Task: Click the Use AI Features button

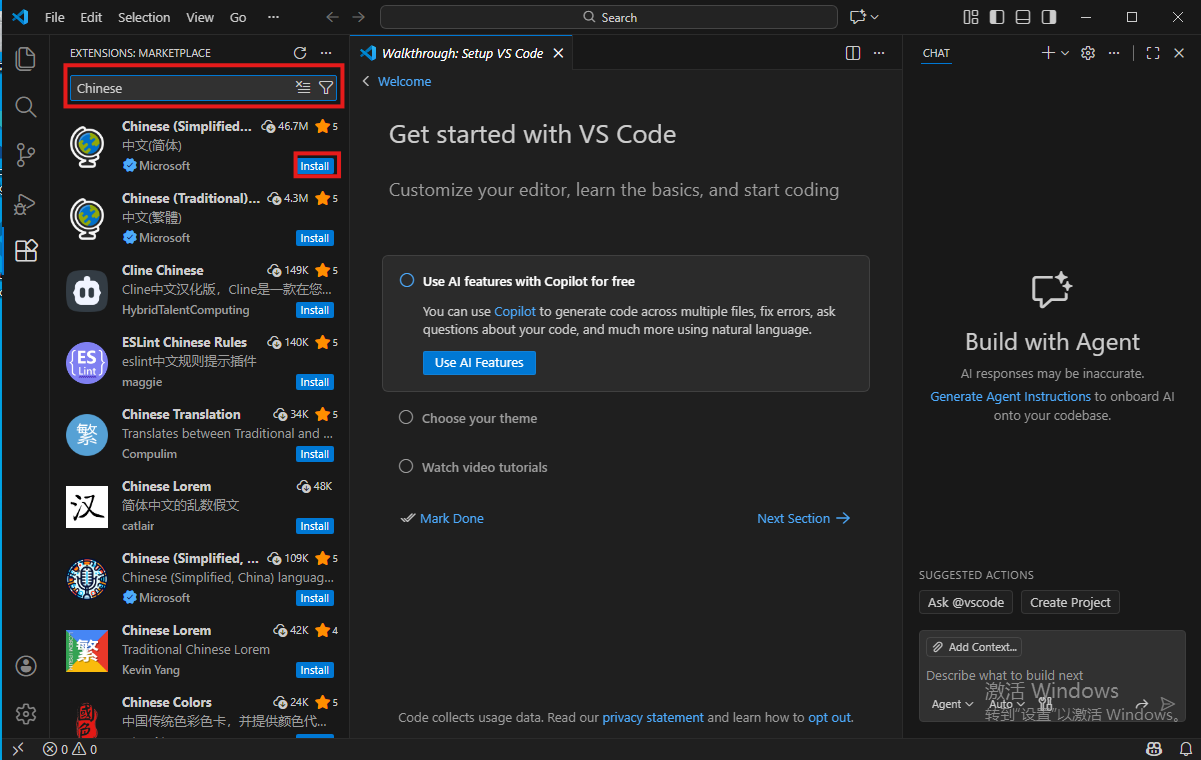Action: (479, 362)
